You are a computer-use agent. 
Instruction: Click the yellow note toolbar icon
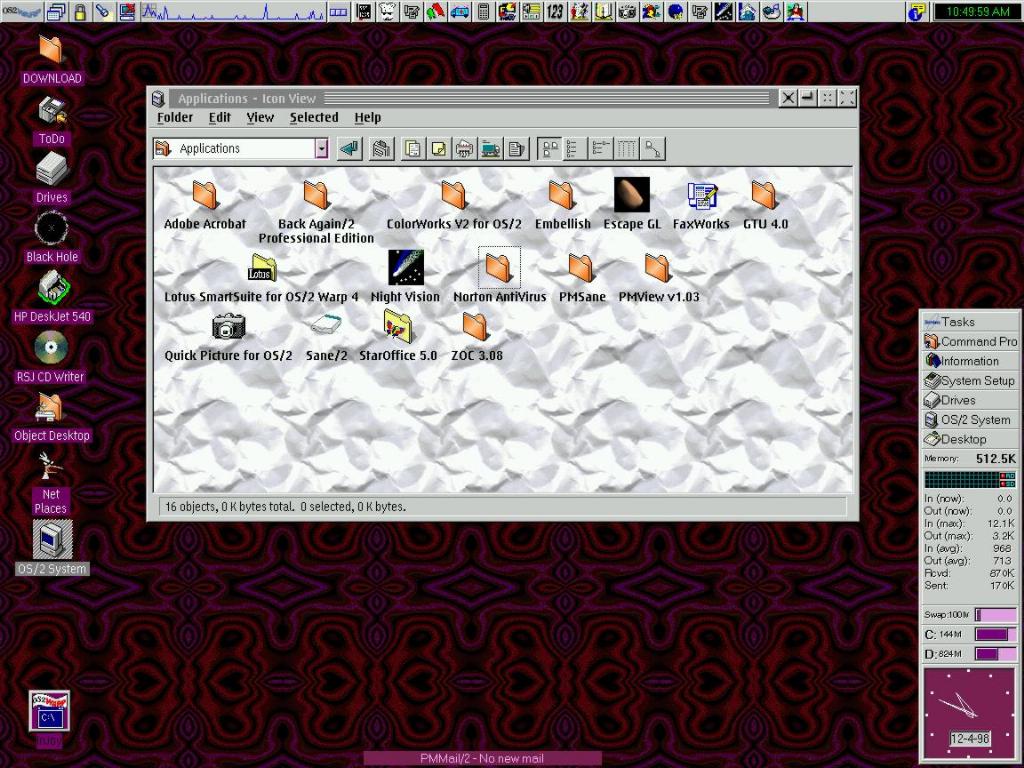pos(438,149)
